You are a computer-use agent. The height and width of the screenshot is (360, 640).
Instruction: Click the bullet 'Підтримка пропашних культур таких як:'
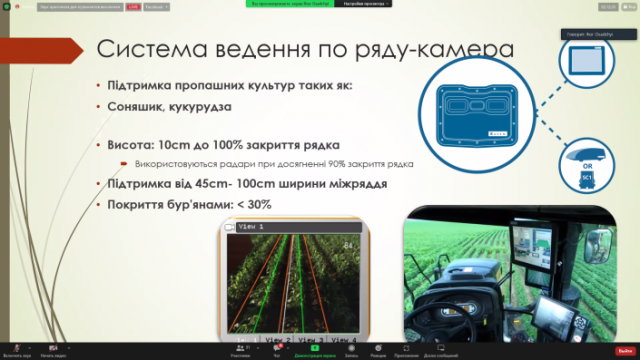click(x=229, y=85)
